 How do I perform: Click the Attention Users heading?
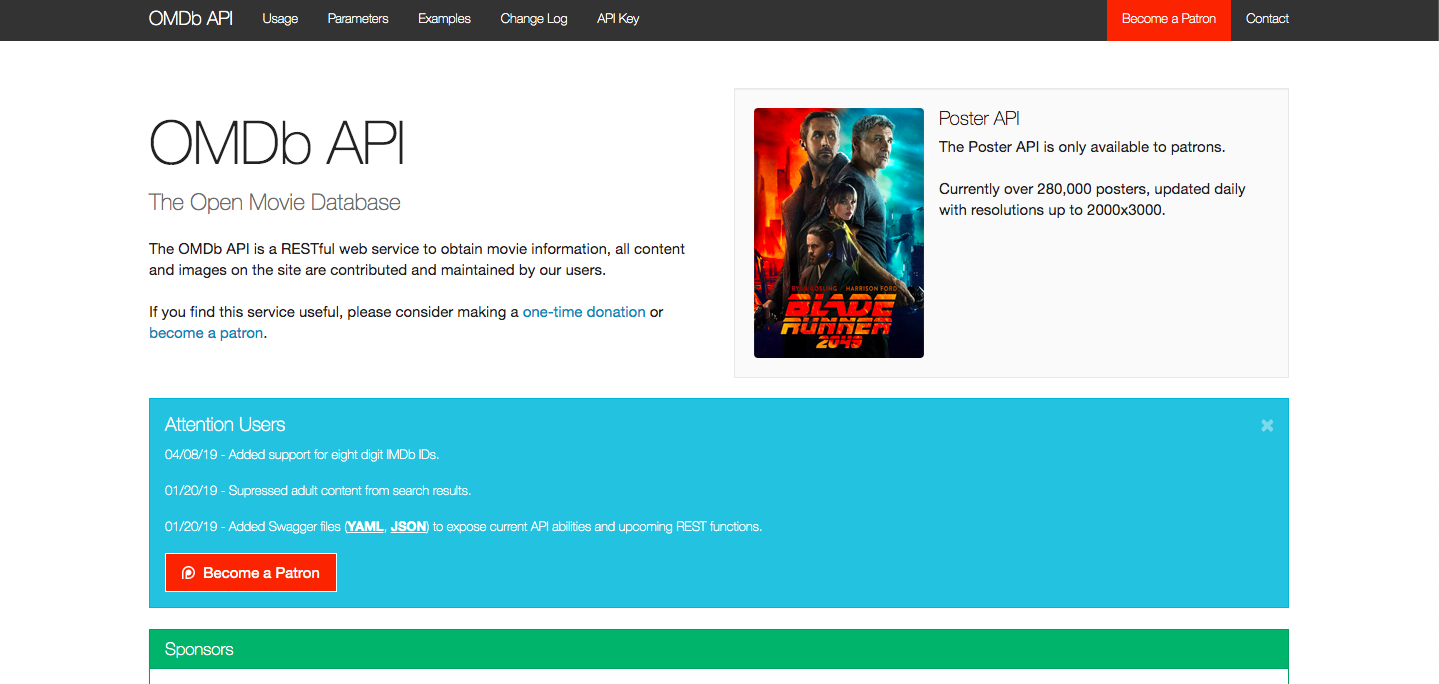point(225,425)
